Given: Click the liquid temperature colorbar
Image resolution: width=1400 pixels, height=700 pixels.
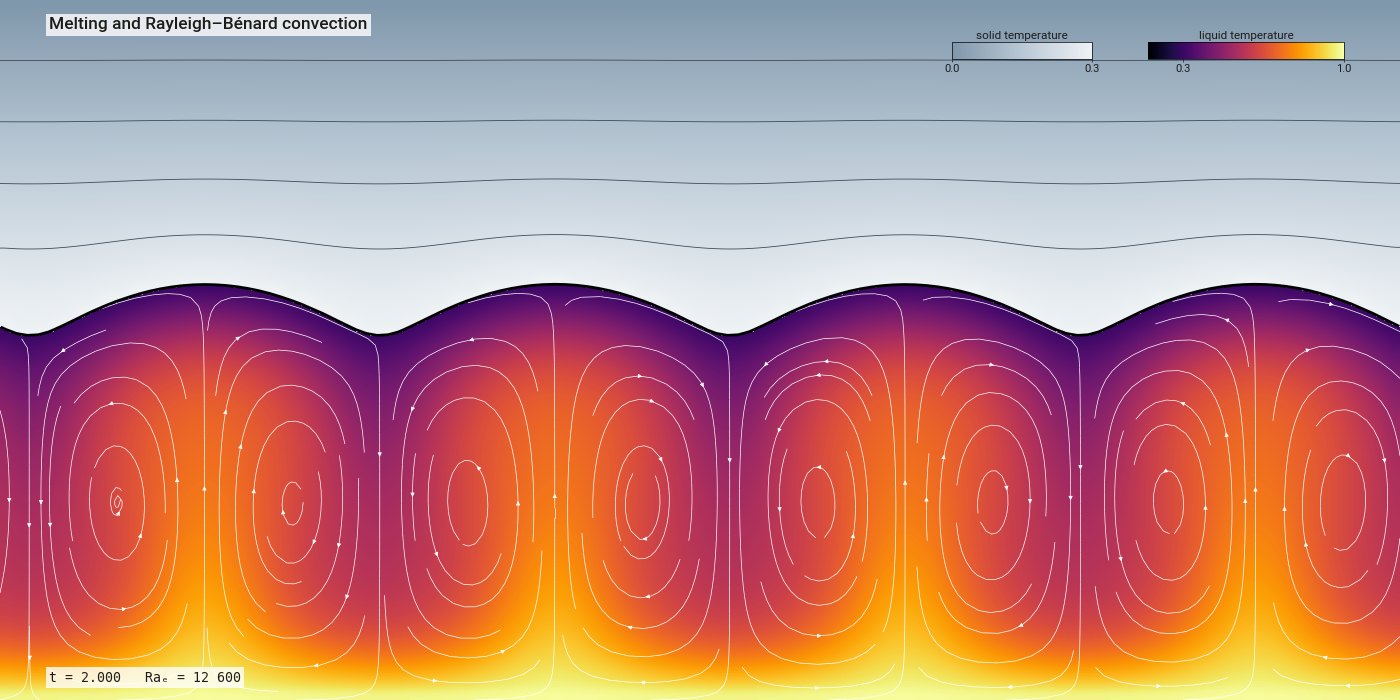Looking at the screenshot, I should (x=1246, y=51).
